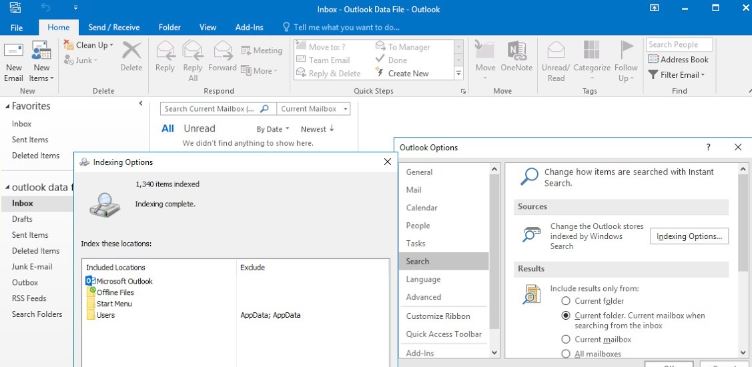Click the Reply All icon
752x367 pixels.
tap(193, 61)
